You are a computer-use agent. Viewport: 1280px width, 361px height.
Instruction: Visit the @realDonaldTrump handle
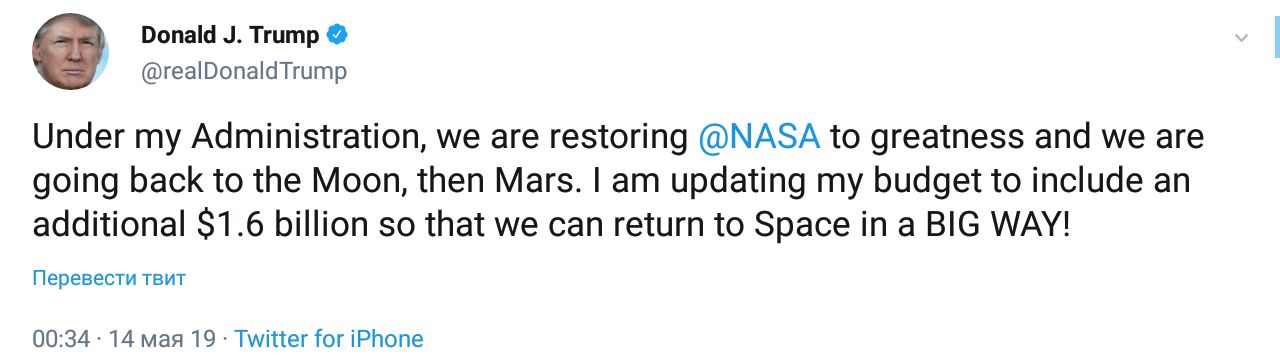pos(244,71)
